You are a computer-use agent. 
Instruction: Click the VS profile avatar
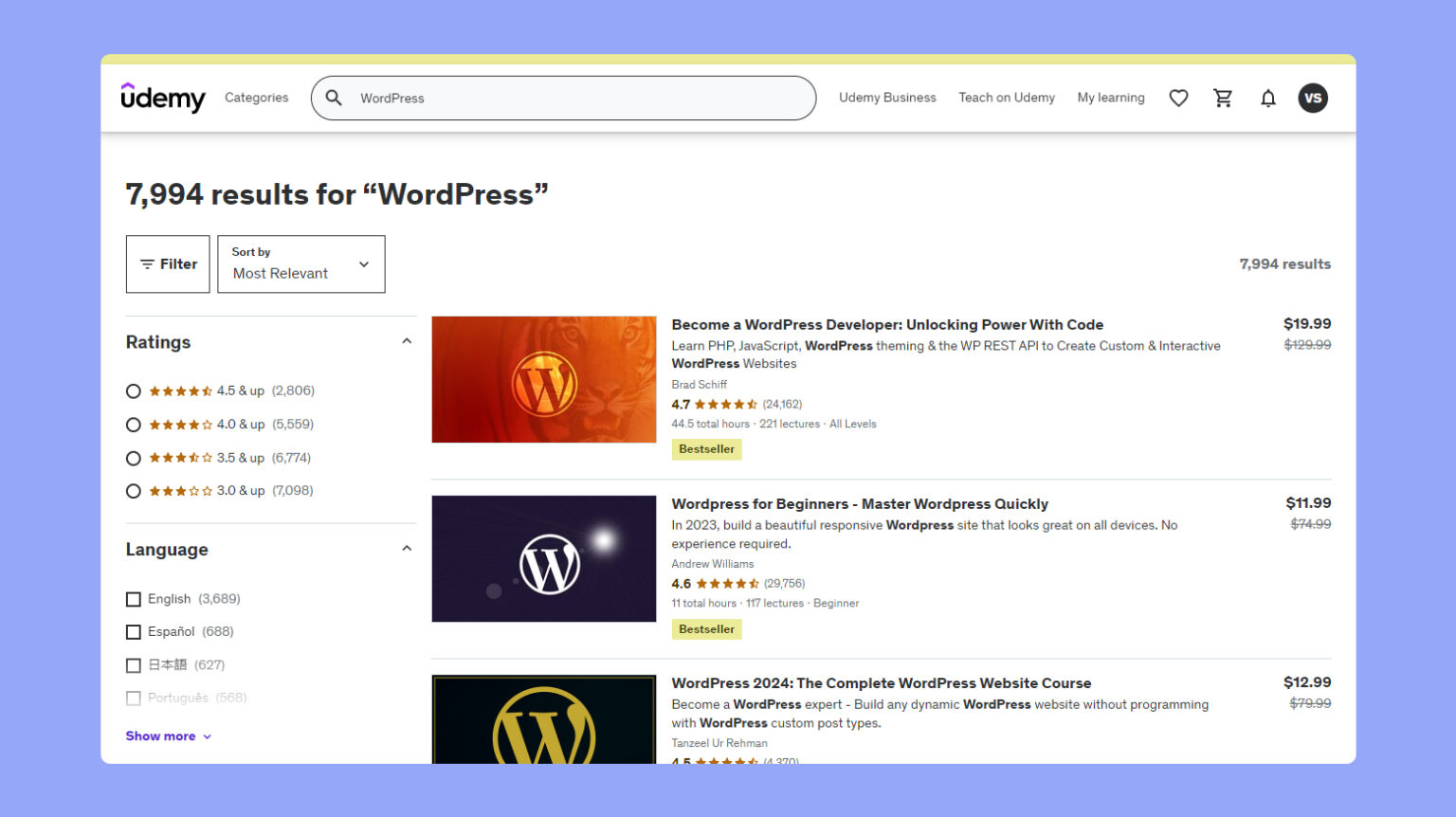(x=1313, y=98)
